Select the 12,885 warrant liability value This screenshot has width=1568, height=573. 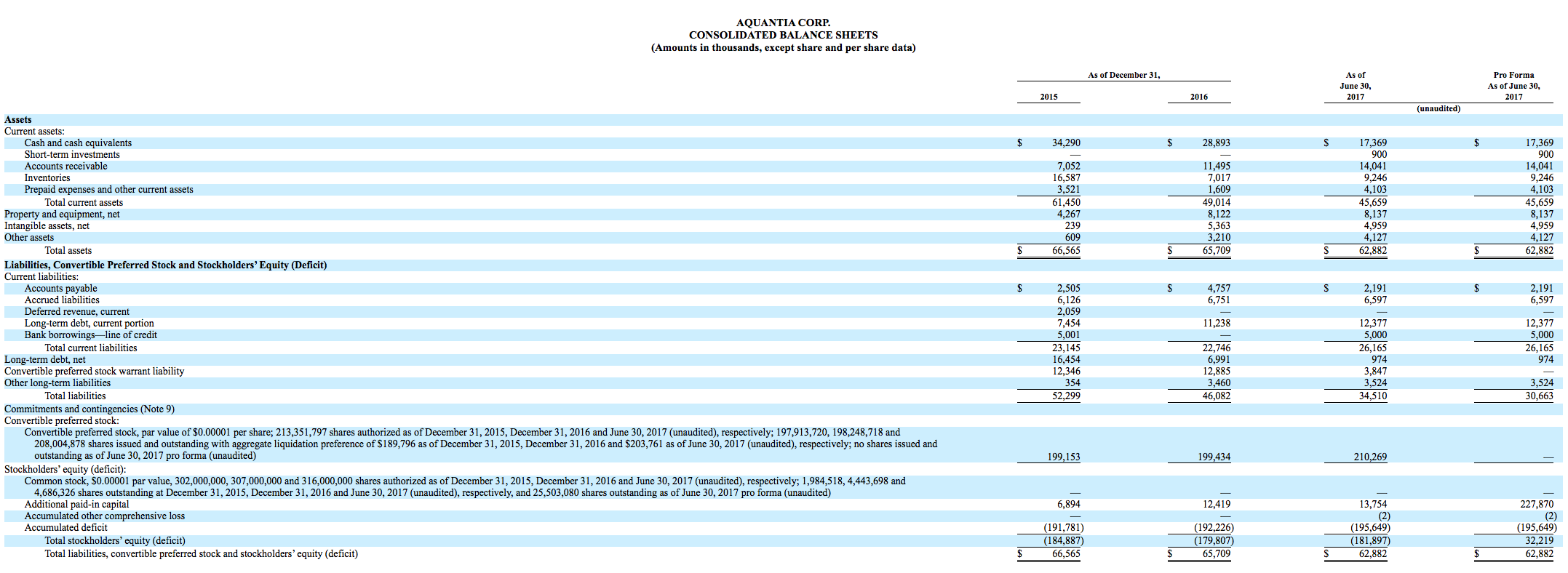pos(1217,372)
